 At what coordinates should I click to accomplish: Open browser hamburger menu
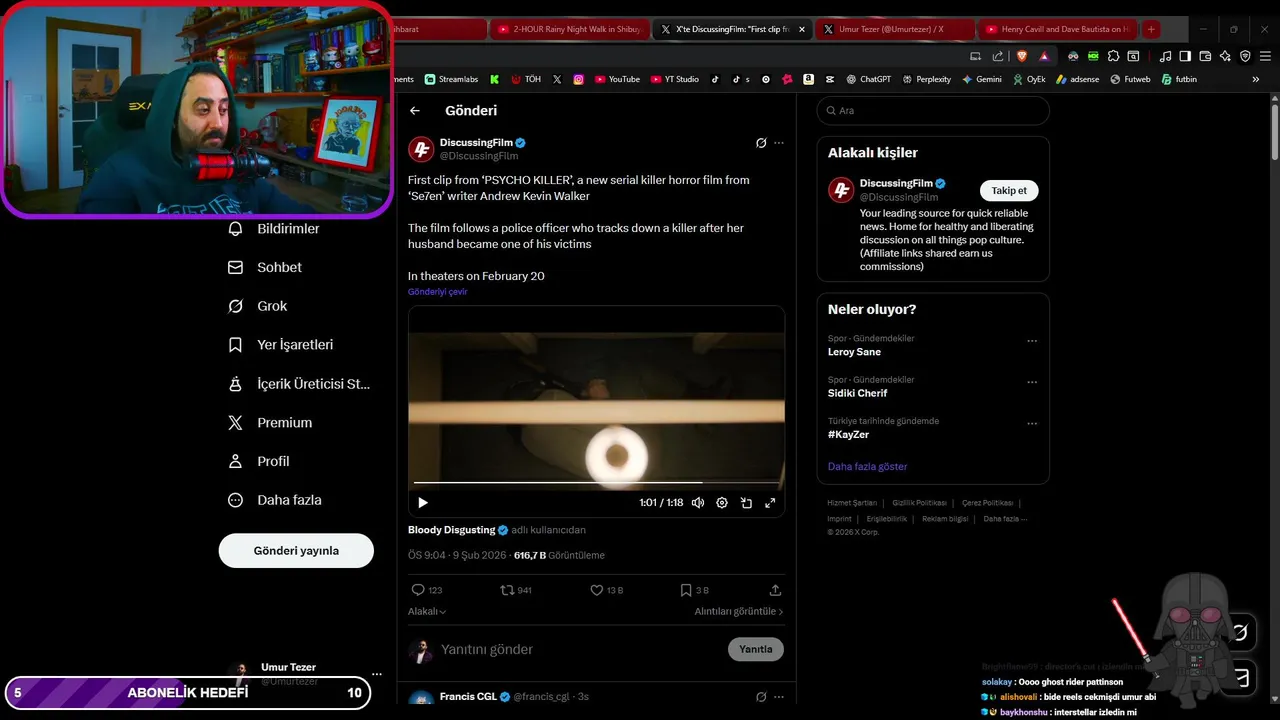1265,57
